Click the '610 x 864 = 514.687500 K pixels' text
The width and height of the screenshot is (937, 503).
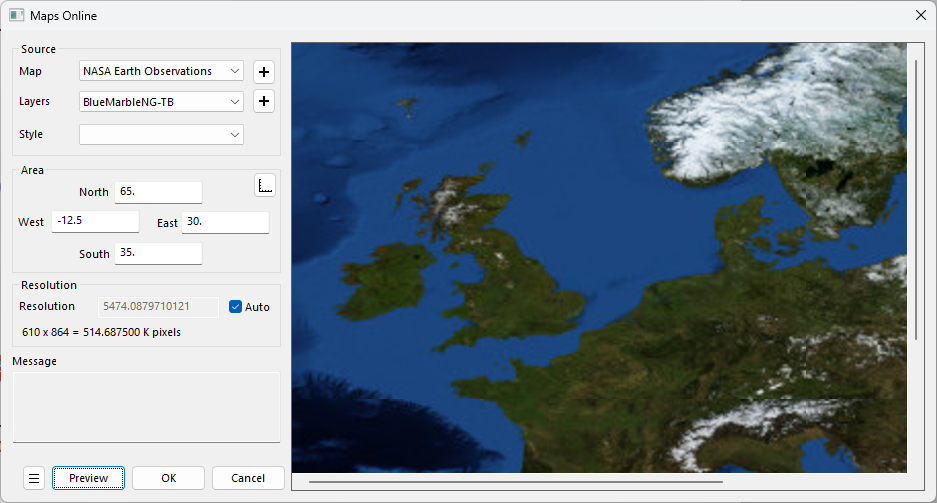tap(102, 332)
